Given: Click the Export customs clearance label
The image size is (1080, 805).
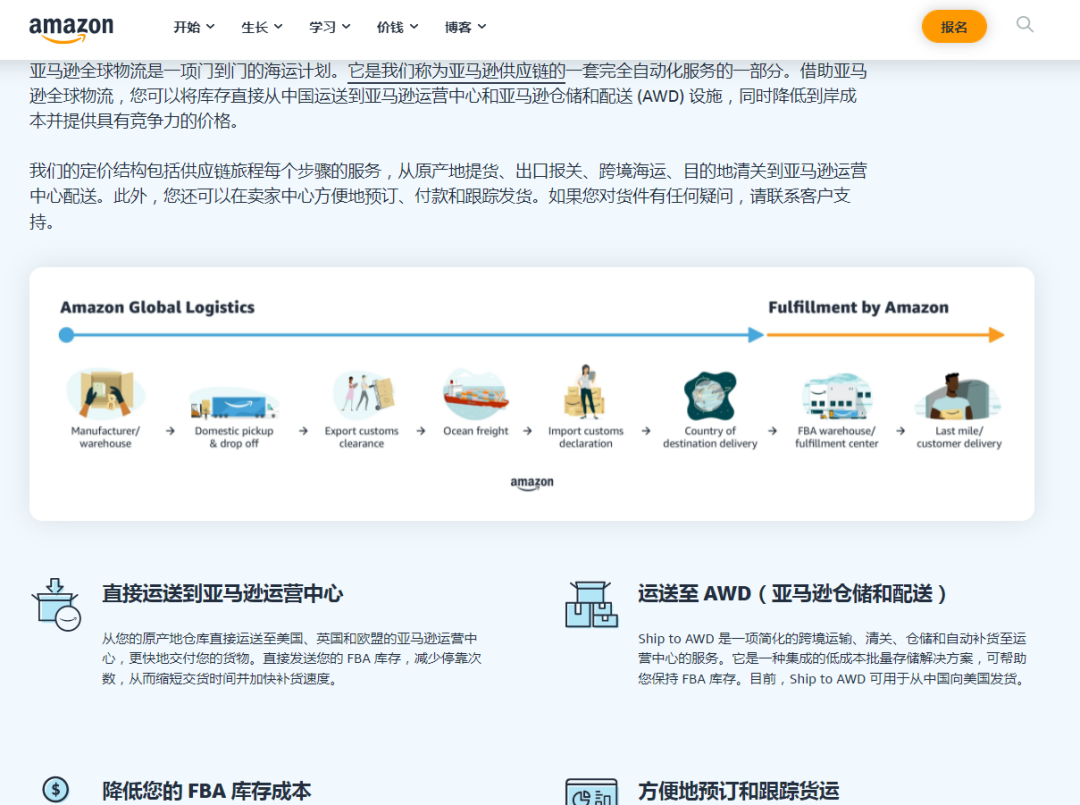Looking at the screenshot, I should tap(362, 437).
